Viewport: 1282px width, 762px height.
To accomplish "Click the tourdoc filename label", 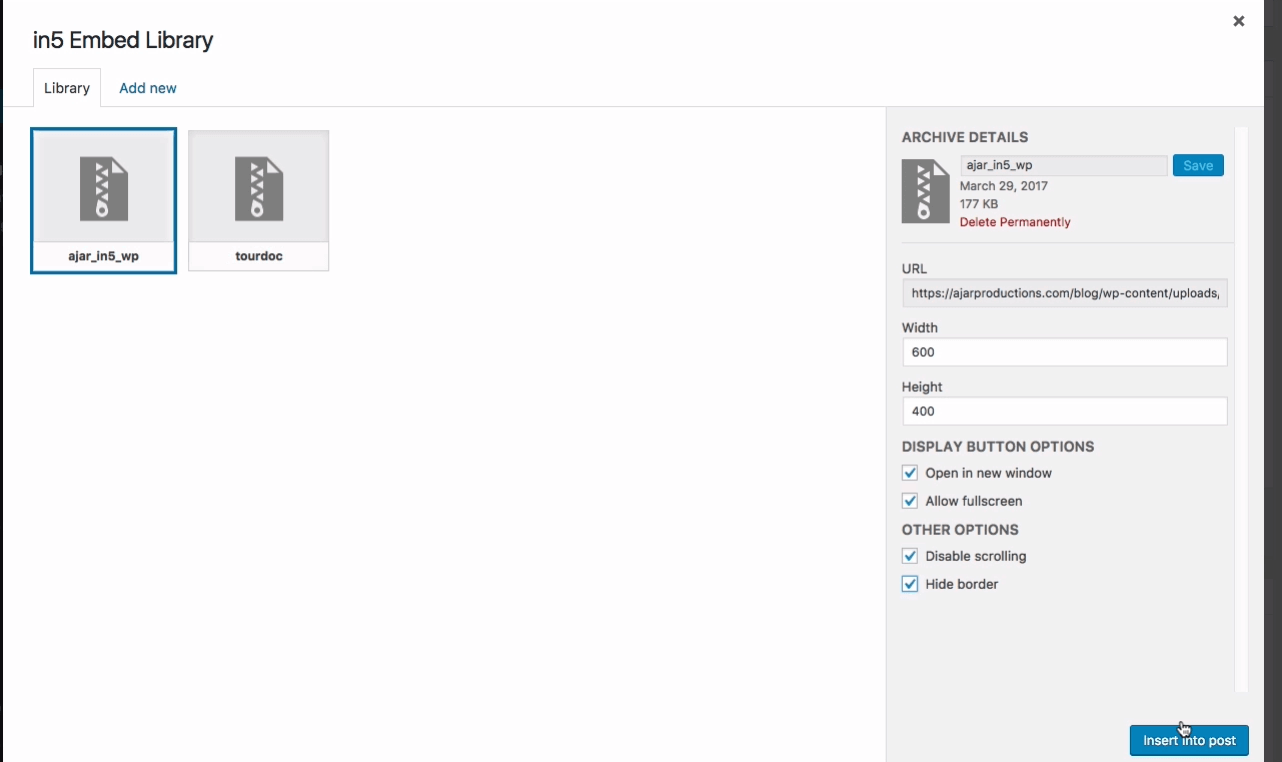I will click(259, 256).
